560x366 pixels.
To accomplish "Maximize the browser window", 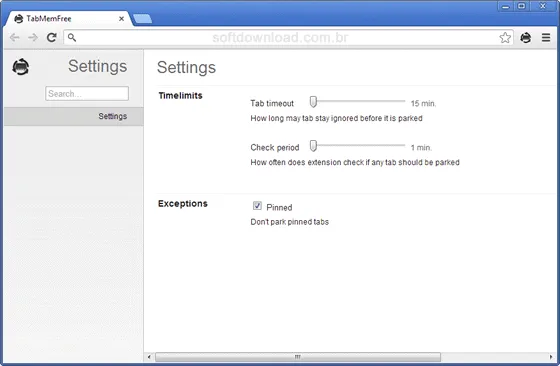I will point(522,6).
